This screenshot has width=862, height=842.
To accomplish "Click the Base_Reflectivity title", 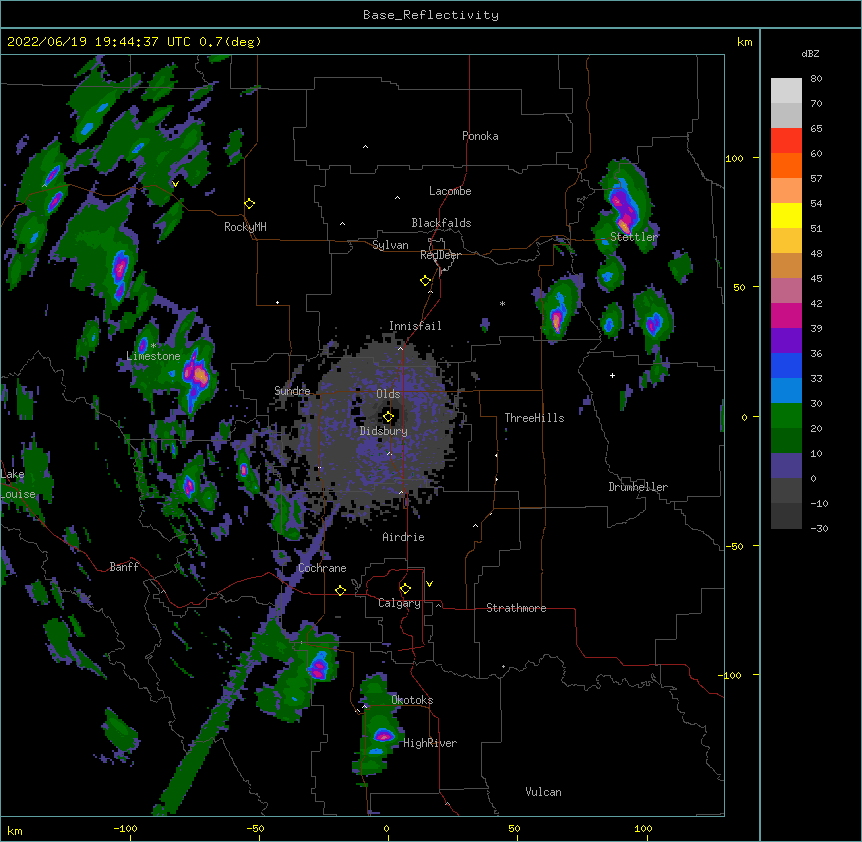I will point(431,15).
